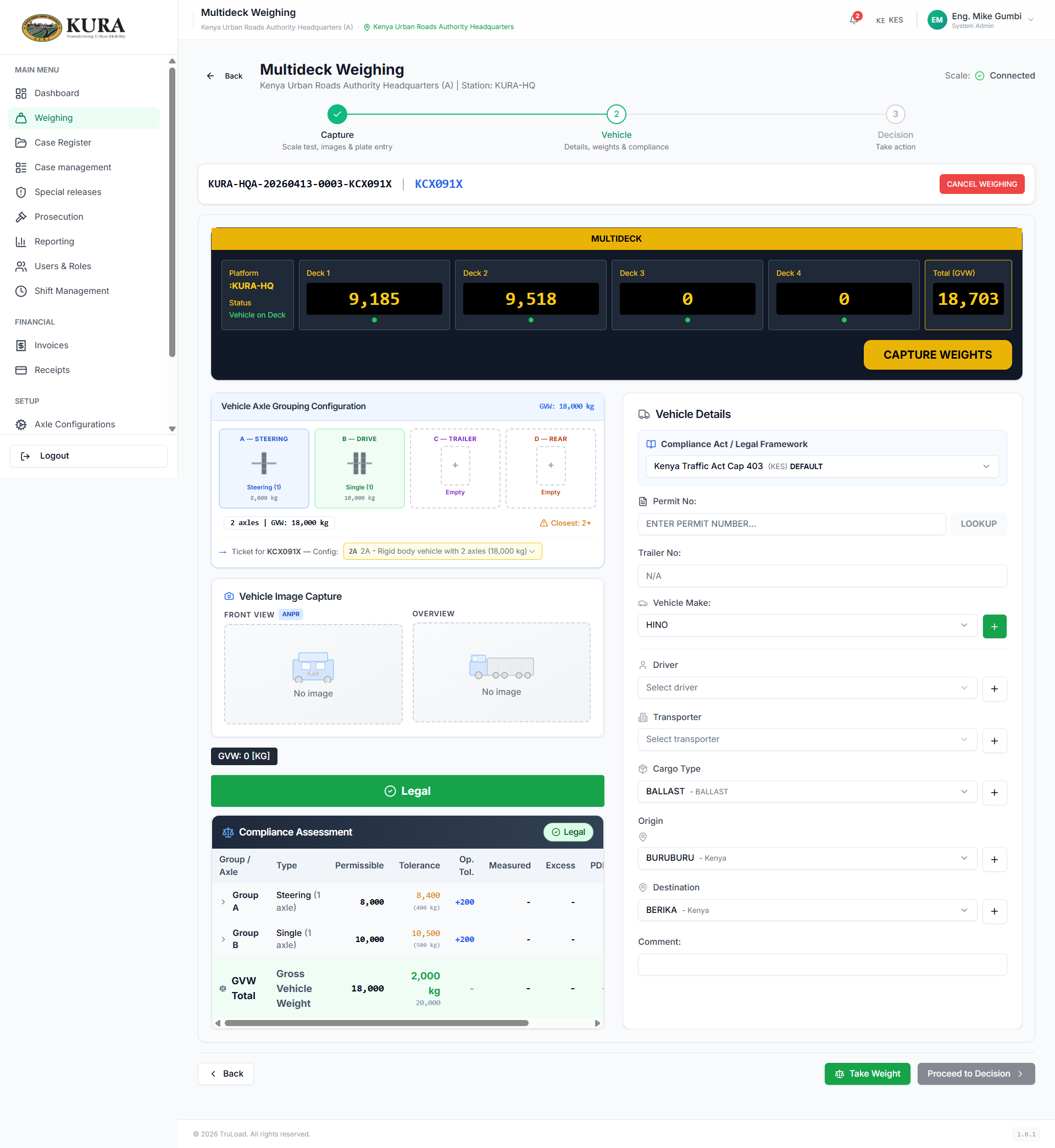
Task: Open Dashboard in main menu
Action: tap(84, 93)
